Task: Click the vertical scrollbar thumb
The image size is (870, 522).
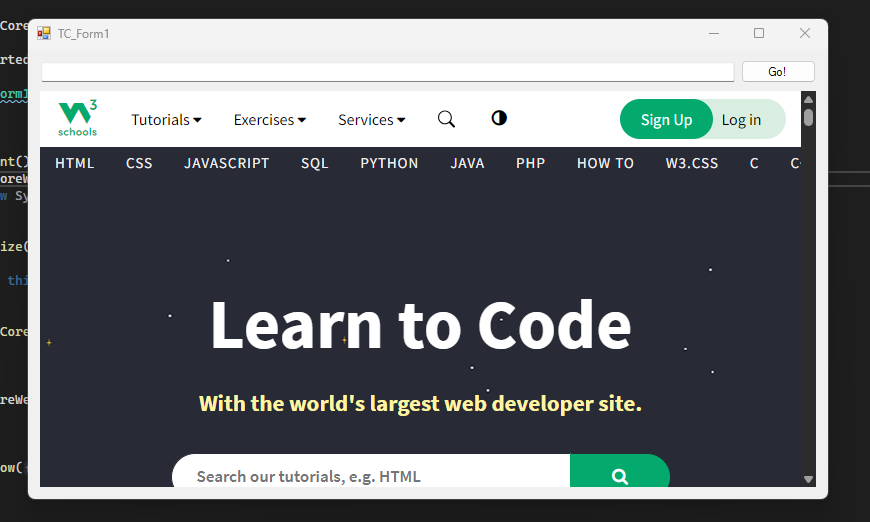Action: (x=808, y=117)
